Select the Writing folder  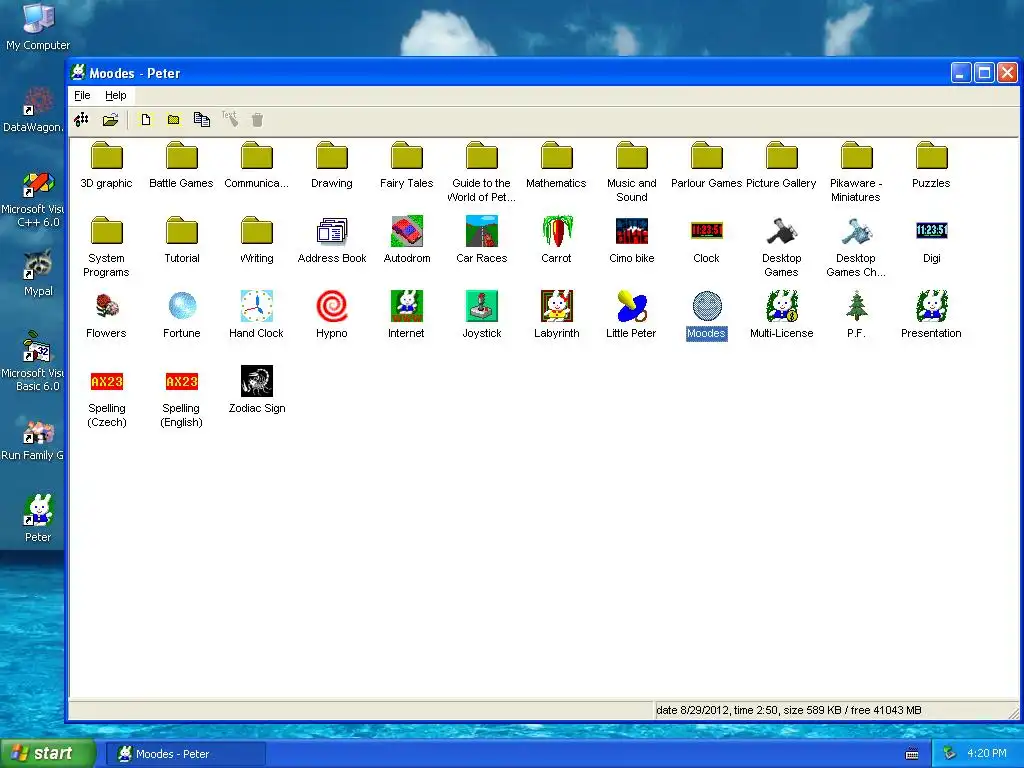[x=257, y=231]
